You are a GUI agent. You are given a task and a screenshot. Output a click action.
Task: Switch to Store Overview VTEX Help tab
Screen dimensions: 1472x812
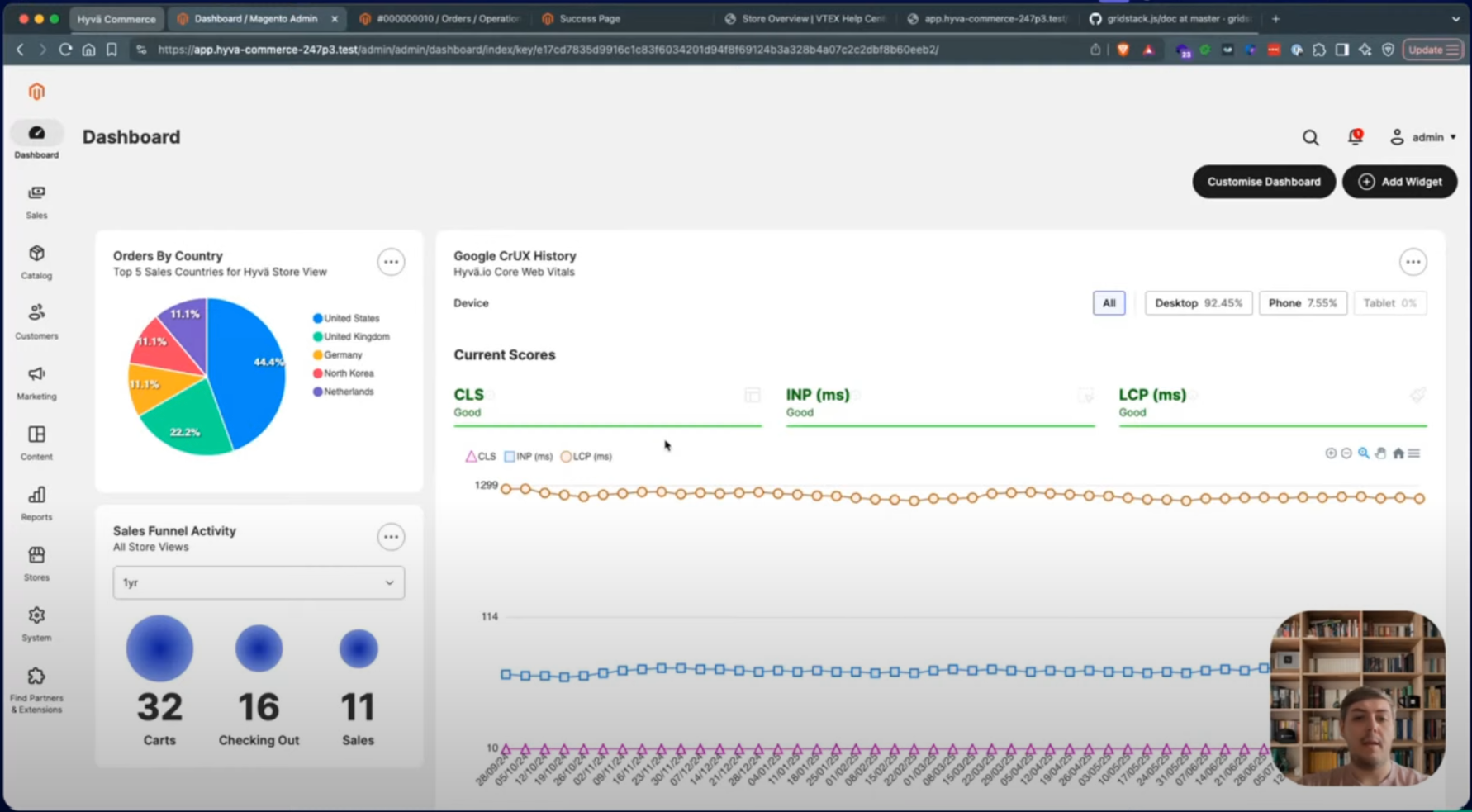pyautogui.click(x=805, y=18)
